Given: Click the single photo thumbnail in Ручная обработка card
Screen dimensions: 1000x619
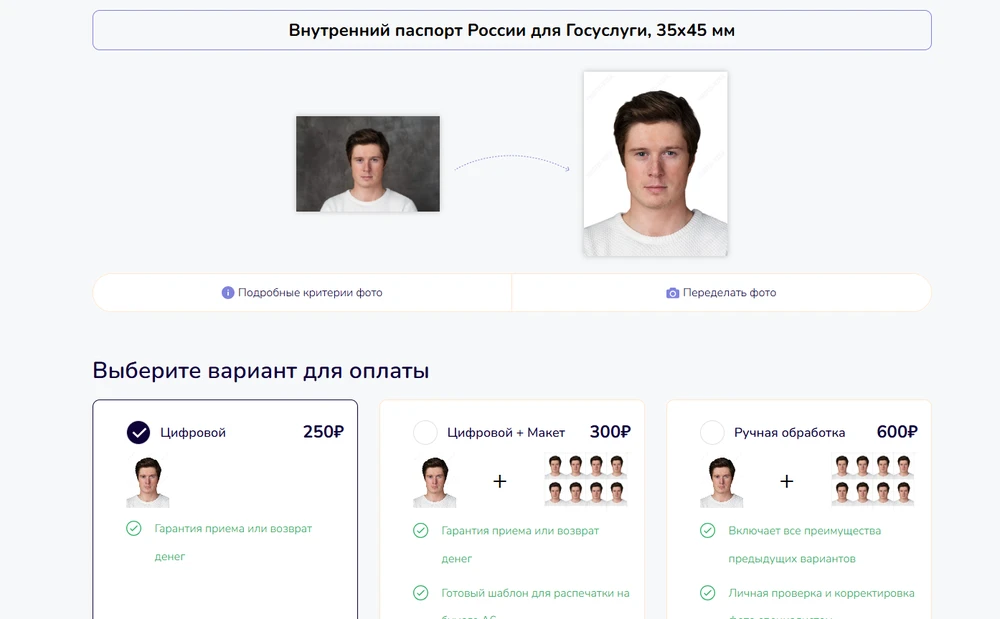Looking at the screenshot, I should (722, 481).
